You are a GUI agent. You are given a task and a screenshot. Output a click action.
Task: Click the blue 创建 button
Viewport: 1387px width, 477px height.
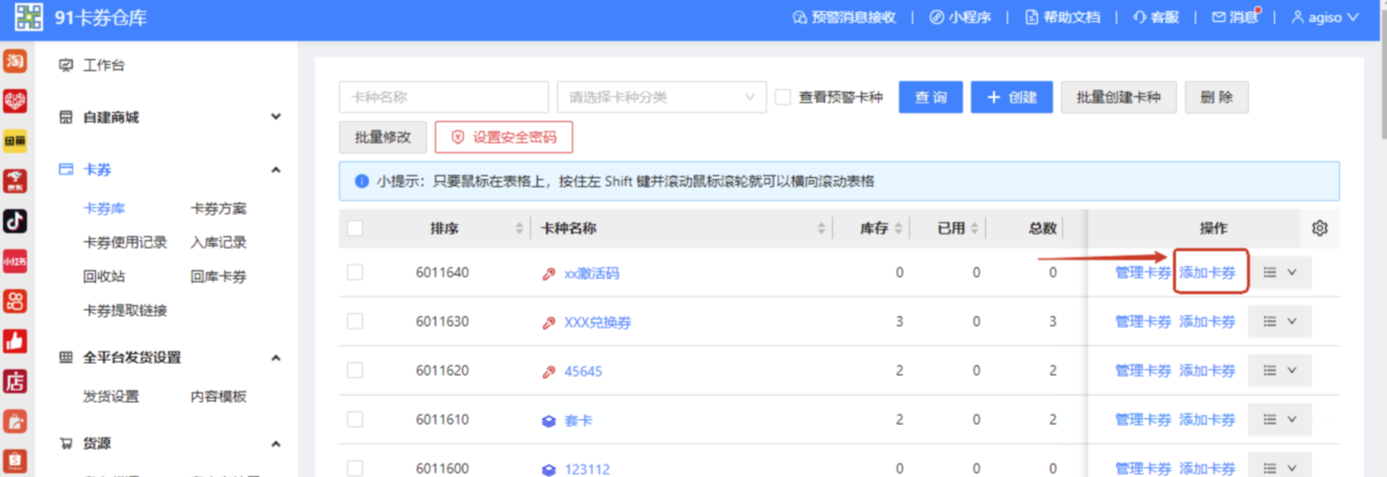tap(1011, 97)
